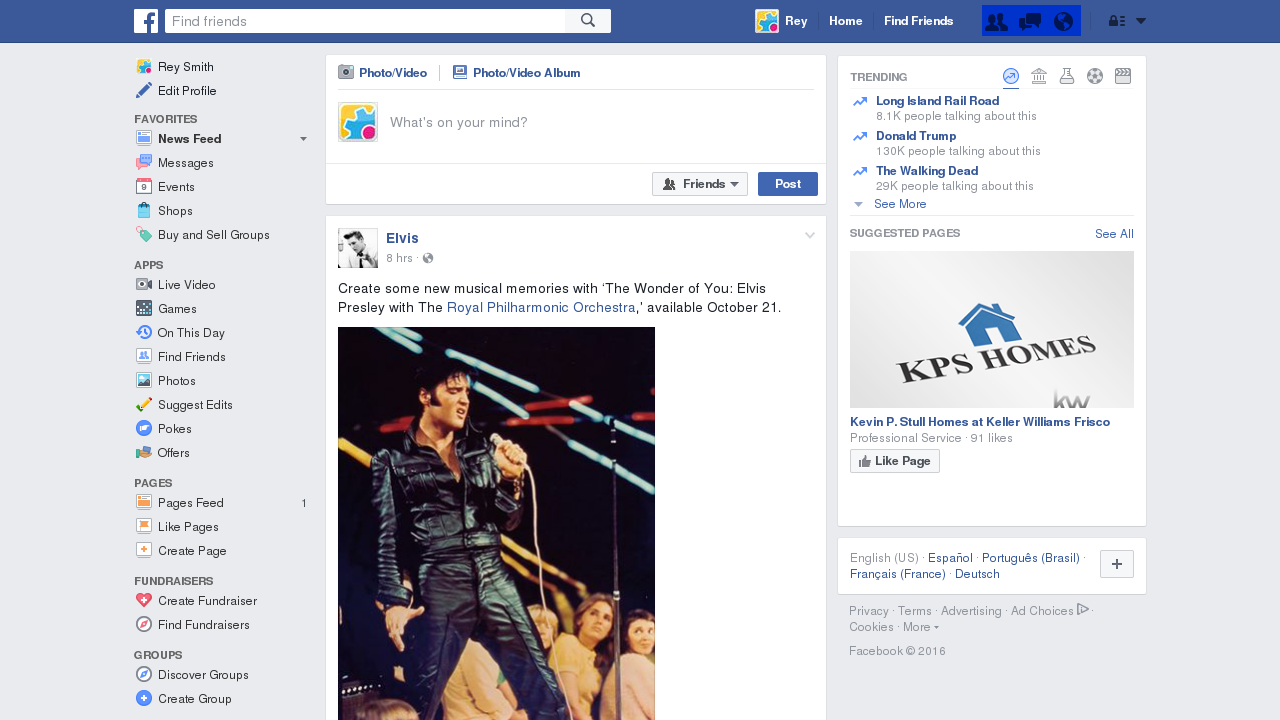Select Entertainment trending tab icon

click(x=1123, y=77)
